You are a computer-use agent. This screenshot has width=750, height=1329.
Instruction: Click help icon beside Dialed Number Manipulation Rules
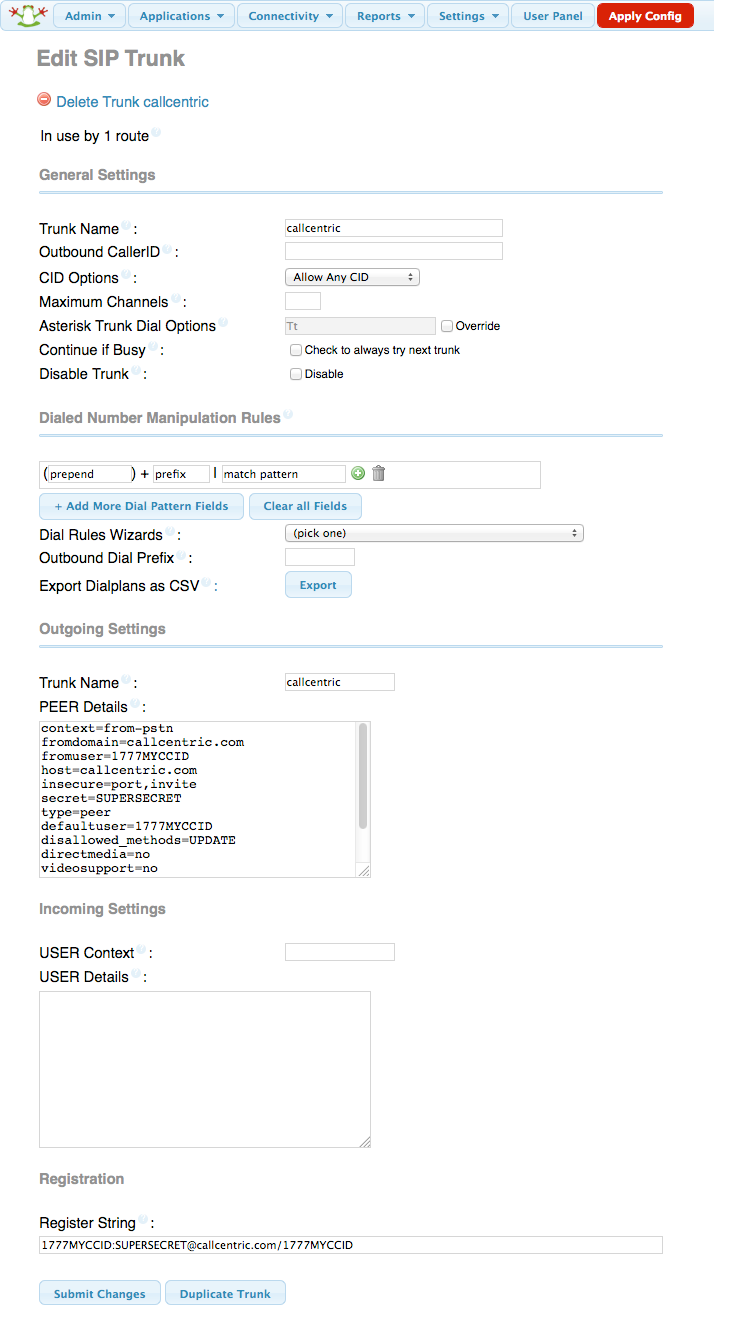tap(288, 415)
